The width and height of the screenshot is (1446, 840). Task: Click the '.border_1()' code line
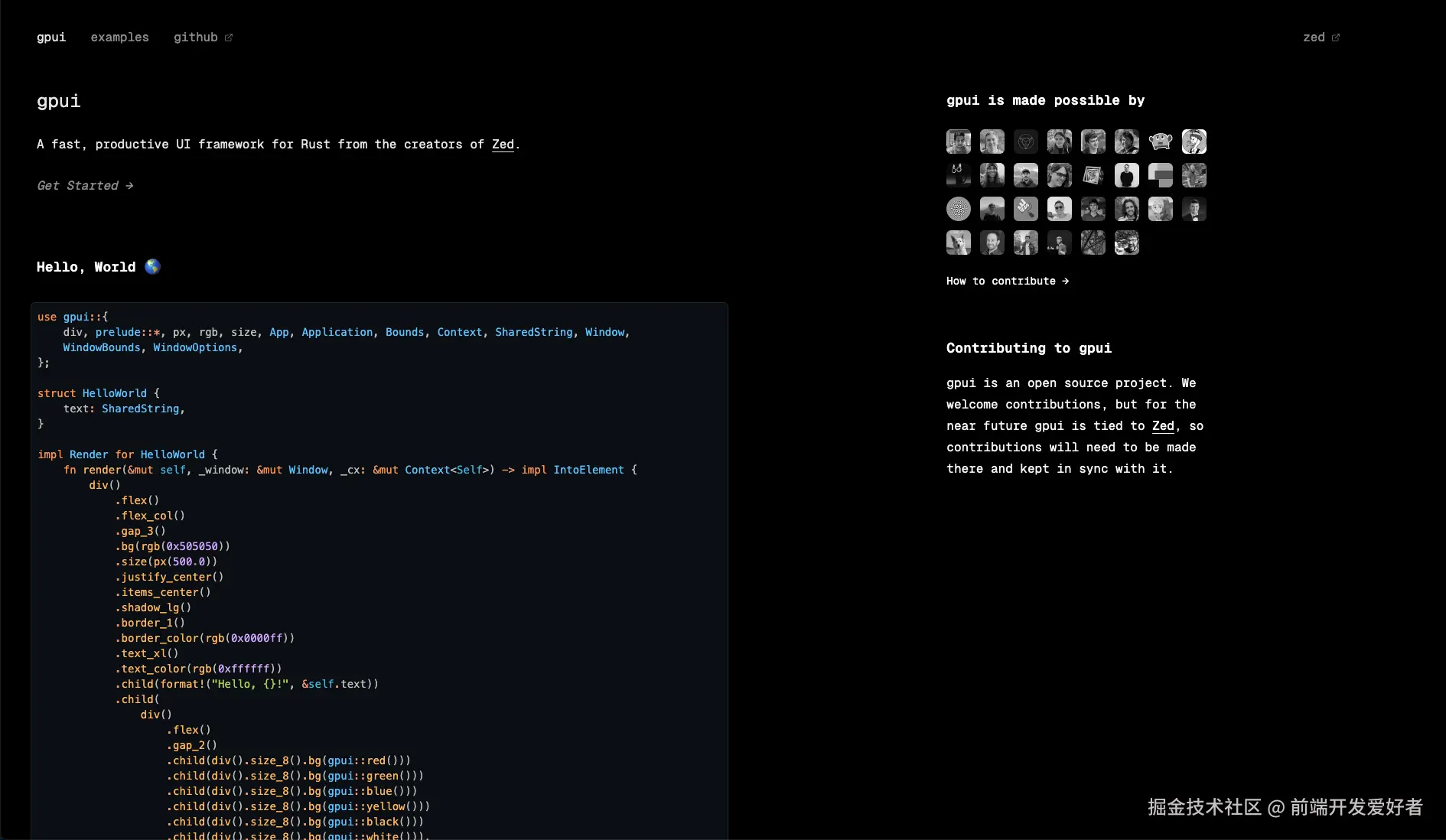[x=150, y=623]
